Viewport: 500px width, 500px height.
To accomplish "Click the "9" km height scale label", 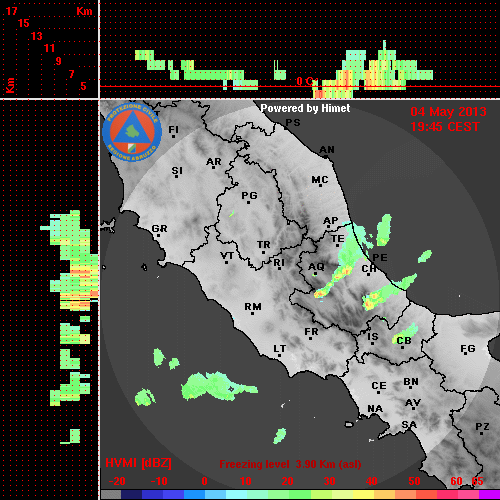I will [x=59, y=61].
